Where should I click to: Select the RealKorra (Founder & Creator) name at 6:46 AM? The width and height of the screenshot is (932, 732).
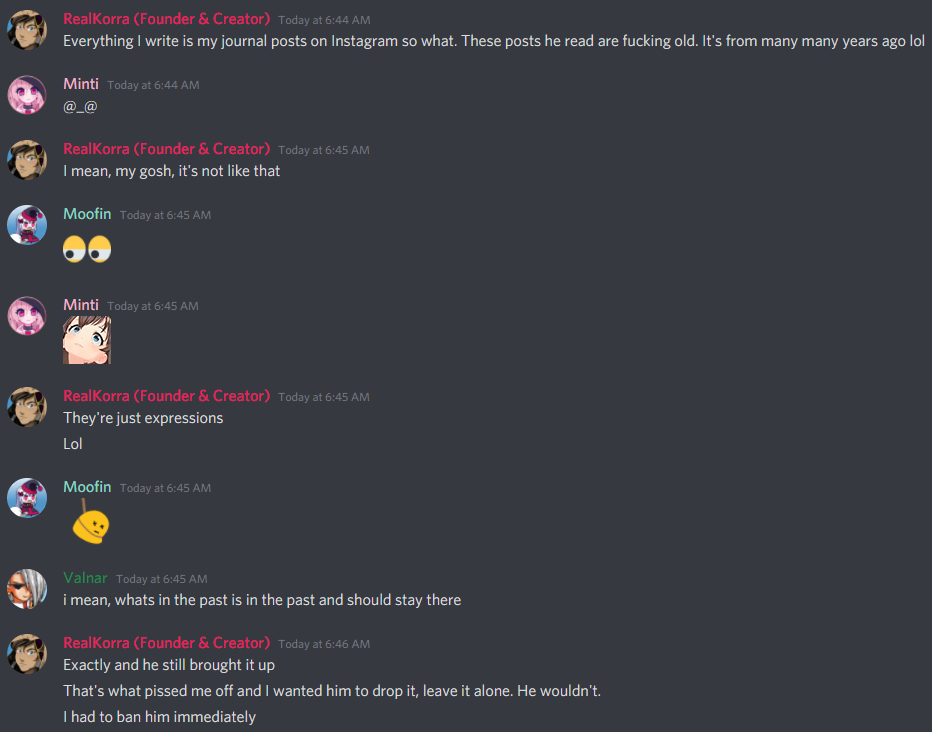point(166,643)
